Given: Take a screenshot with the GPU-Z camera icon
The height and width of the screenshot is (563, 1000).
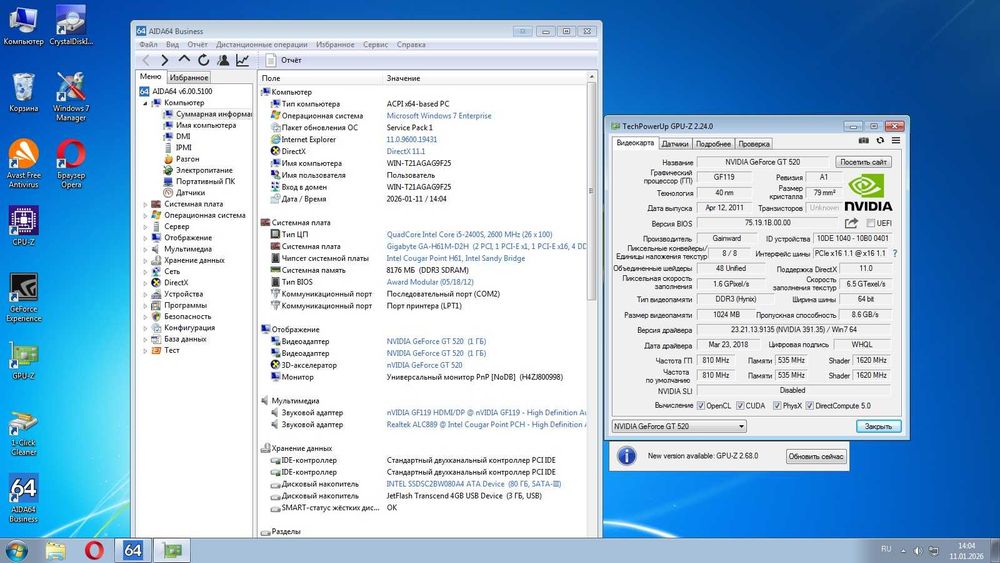Looking at the screenshot, I should (x=864, y=140).
